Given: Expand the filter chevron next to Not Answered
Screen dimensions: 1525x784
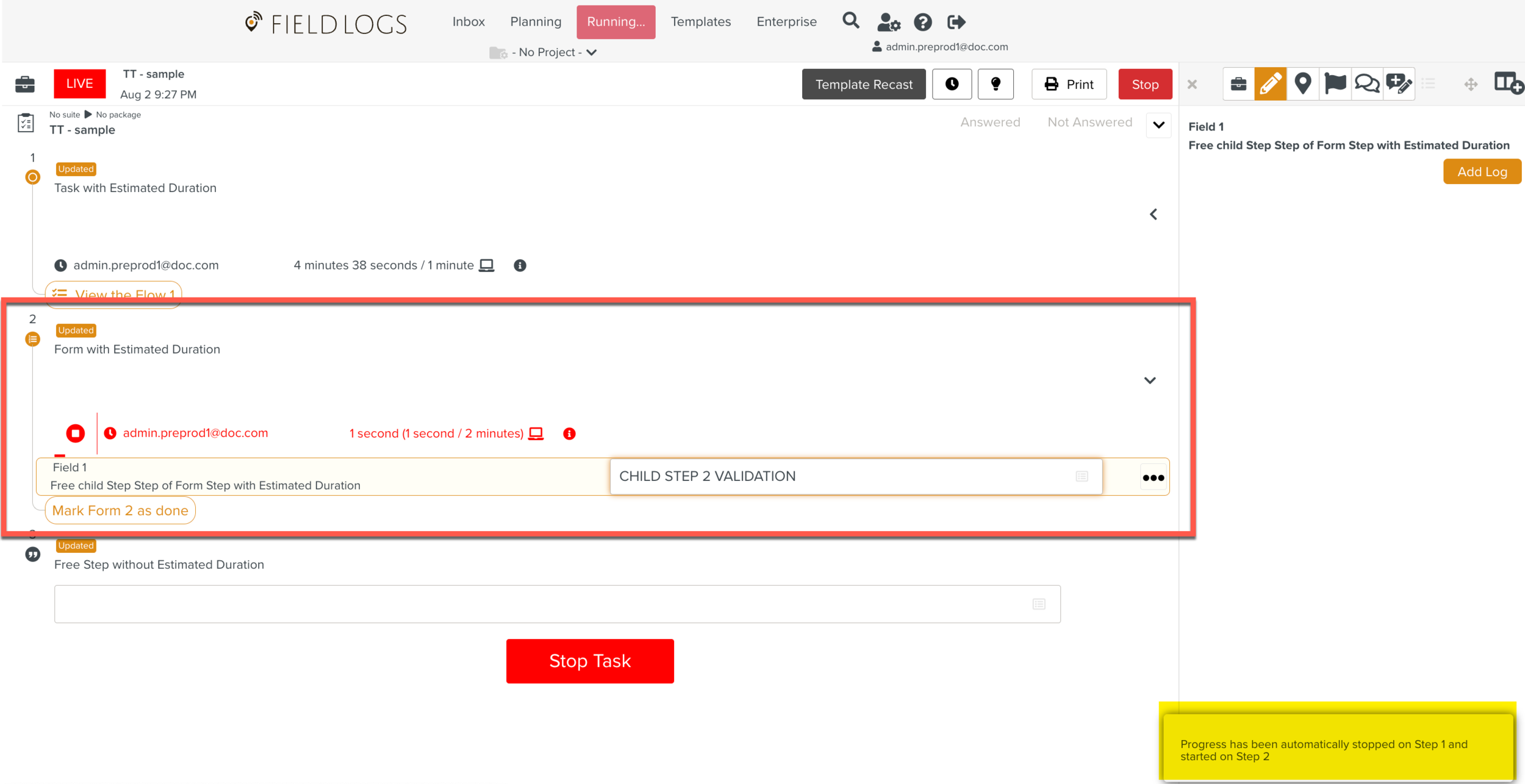Looking at the screenshot, I should [x=1158, y=125].
